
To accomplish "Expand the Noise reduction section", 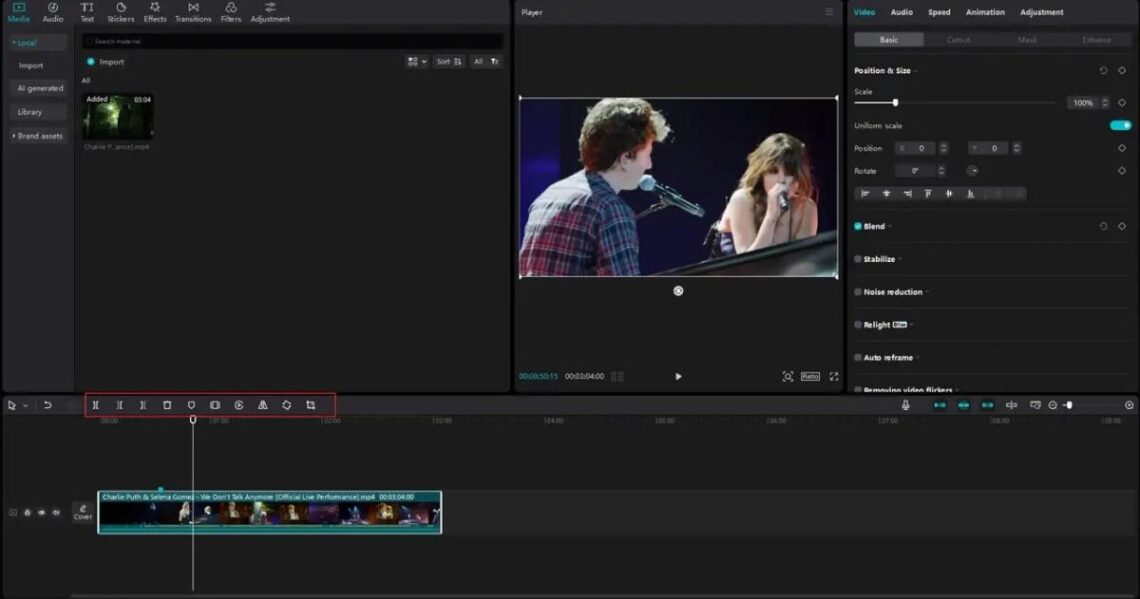I will 926,291.
